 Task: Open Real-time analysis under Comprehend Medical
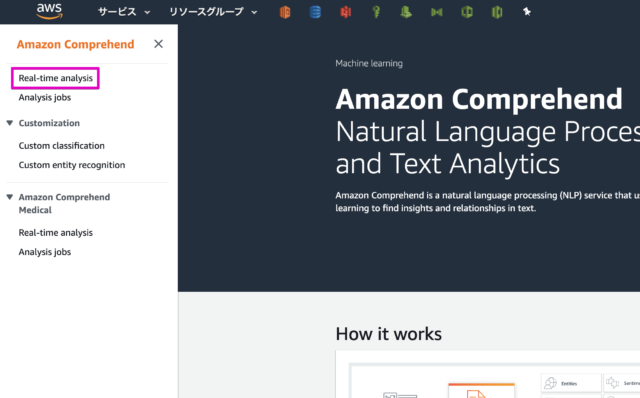tap(56, 233)
